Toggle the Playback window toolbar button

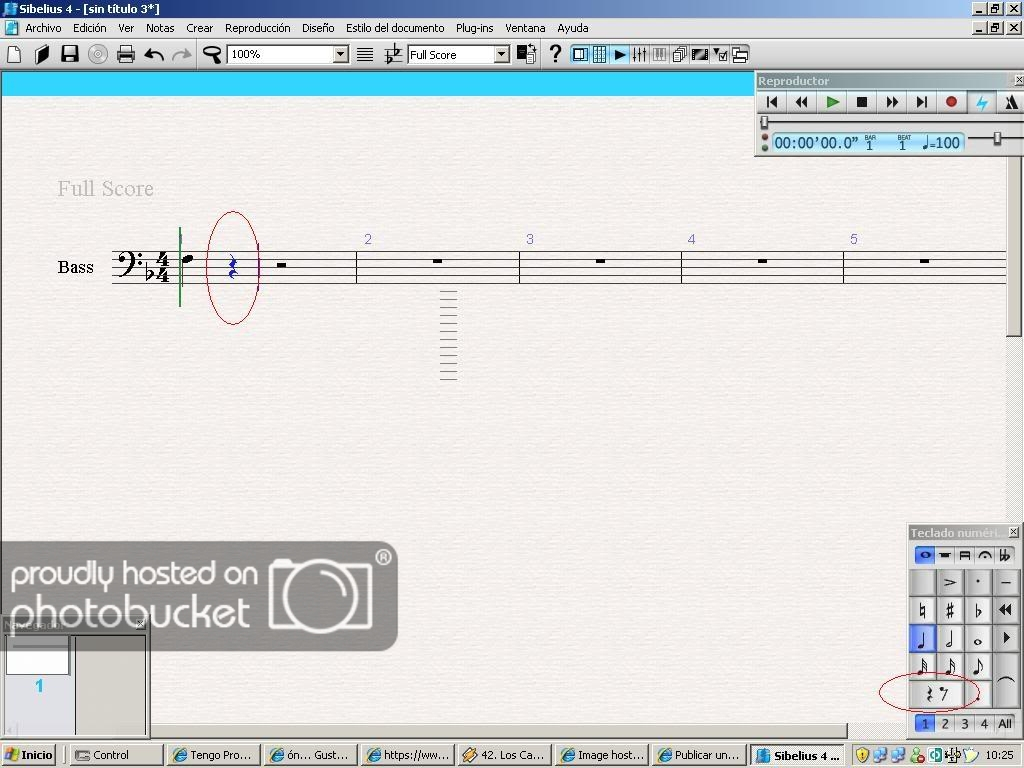point(620,54)
